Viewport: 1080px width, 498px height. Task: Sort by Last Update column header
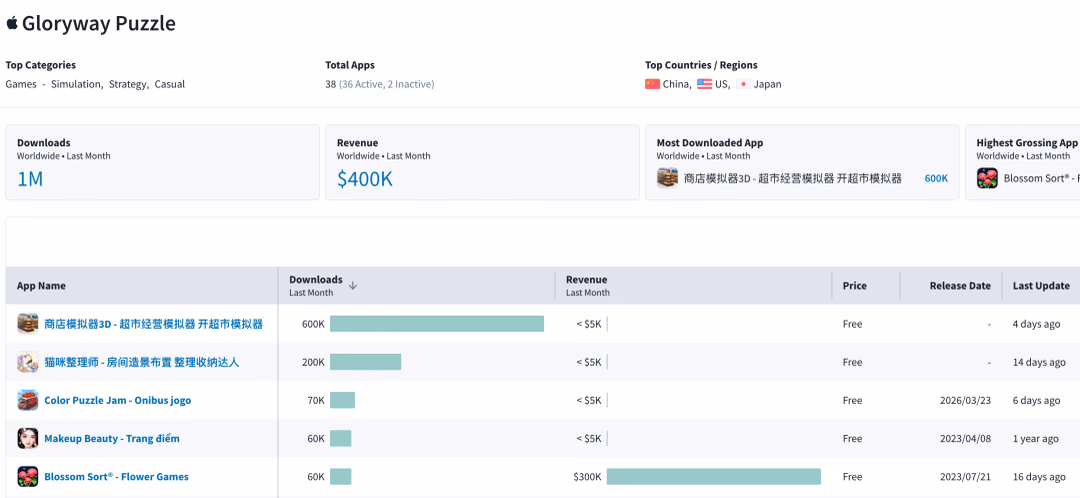point(1041,286)
